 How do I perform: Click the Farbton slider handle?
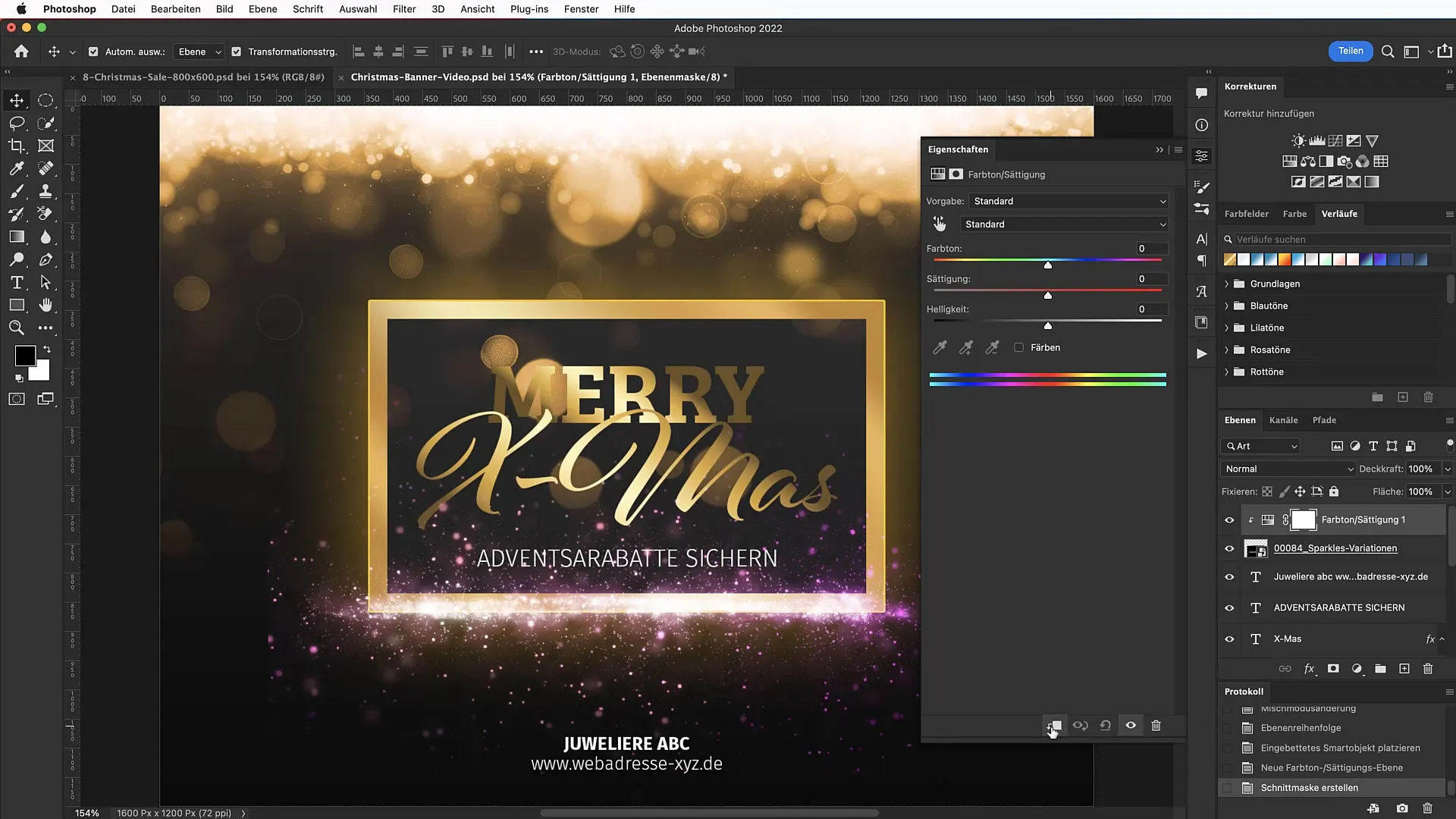tap(1048, 265)
